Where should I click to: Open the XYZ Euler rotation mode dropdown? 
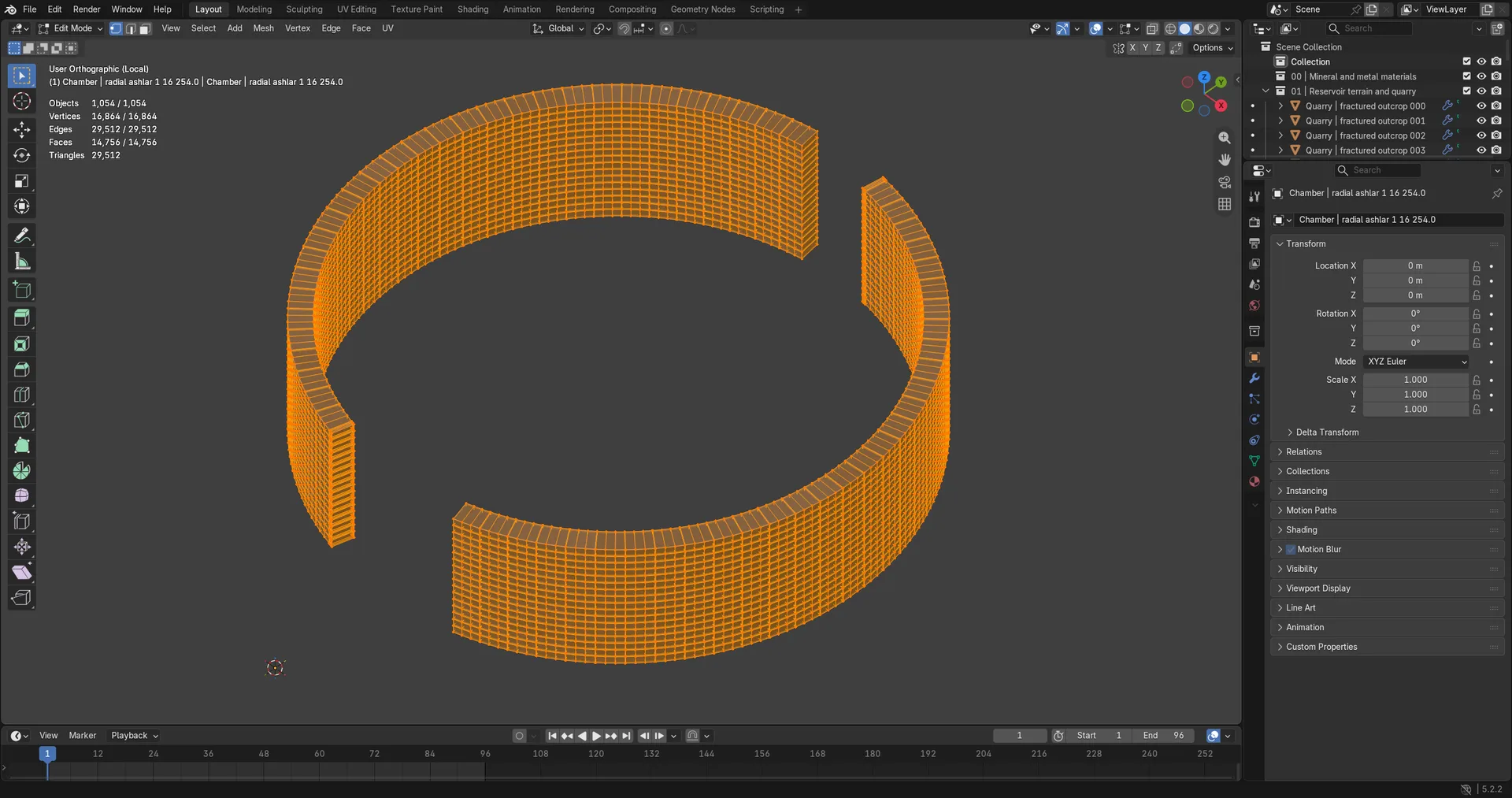pos(1416,362)
